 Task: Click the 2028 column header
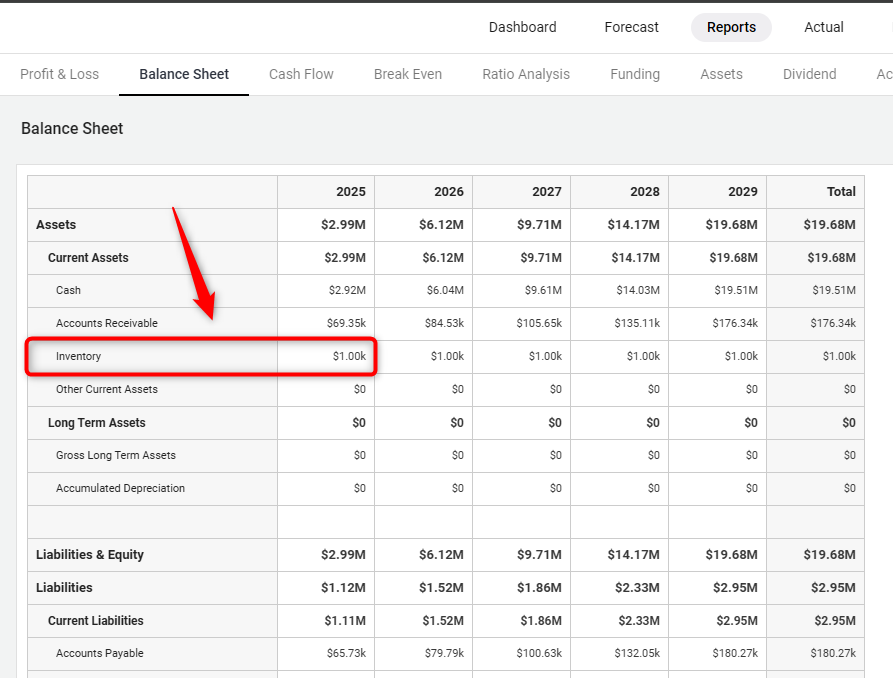[645, 192]
